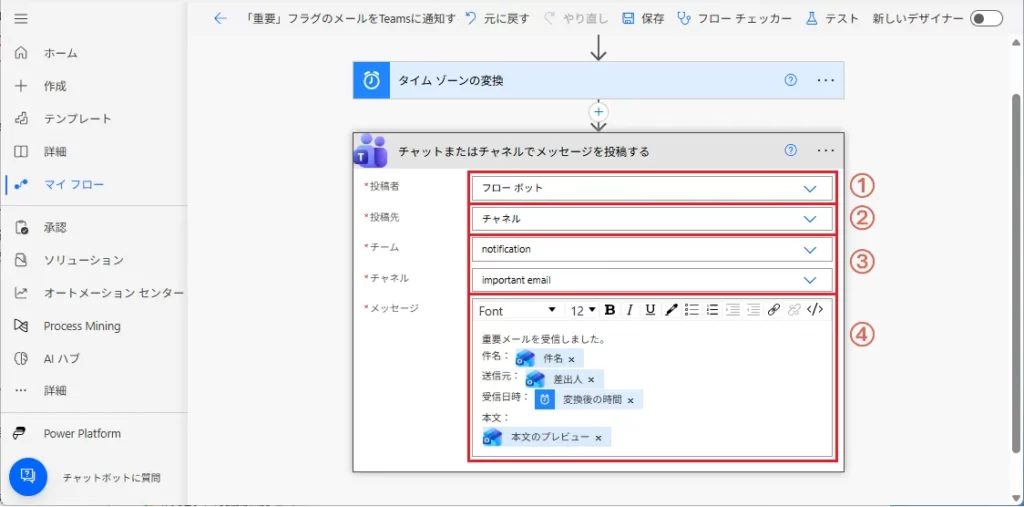
Task: Open the Font family dropdown
Action: (517, 311)
